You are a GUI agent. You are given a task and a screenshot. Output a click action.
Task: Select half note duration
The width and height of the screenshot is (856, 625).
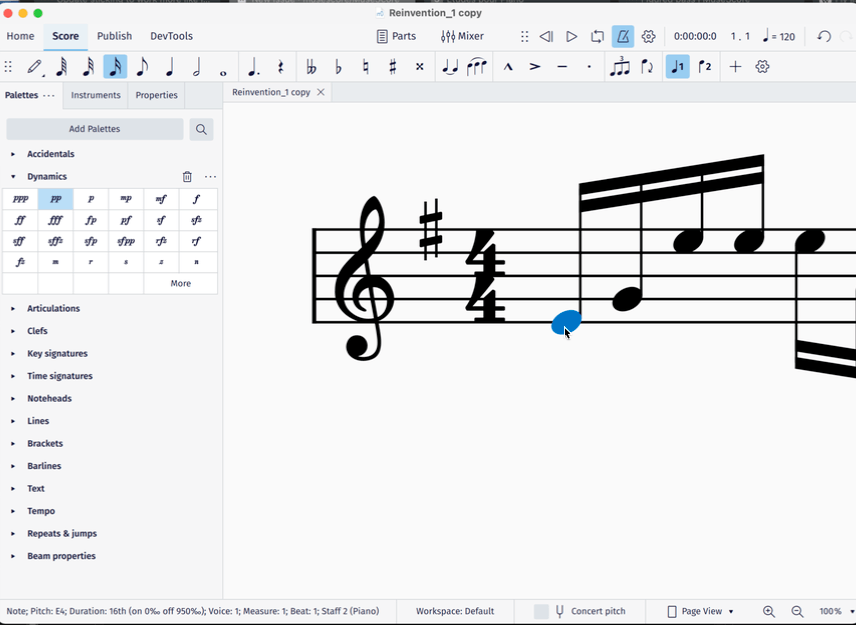point(197,67)
